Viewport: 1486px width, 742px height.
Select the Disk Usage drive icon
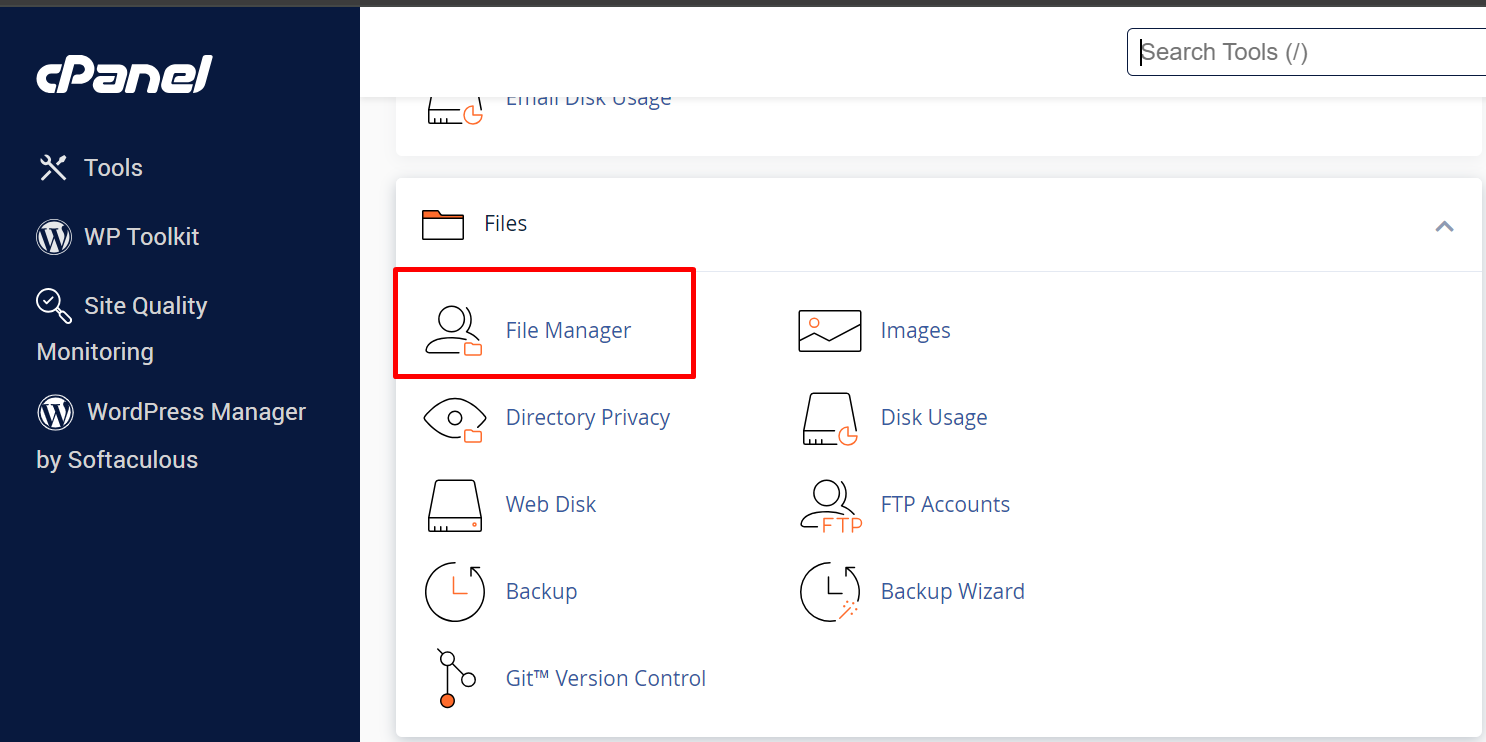click(x=829, y=418)
